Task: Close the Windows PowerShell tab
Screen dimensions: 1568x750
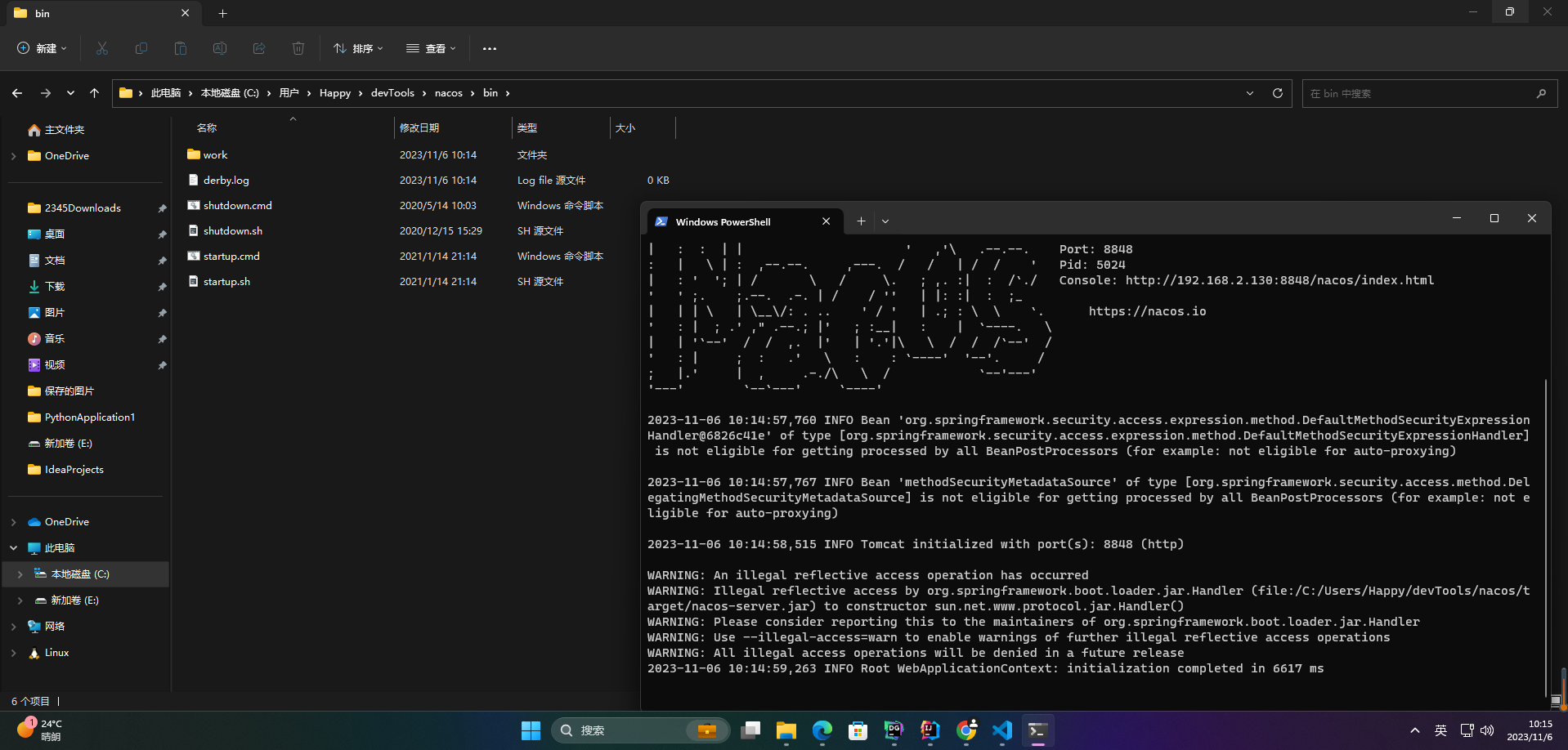Action: point(827,221)
